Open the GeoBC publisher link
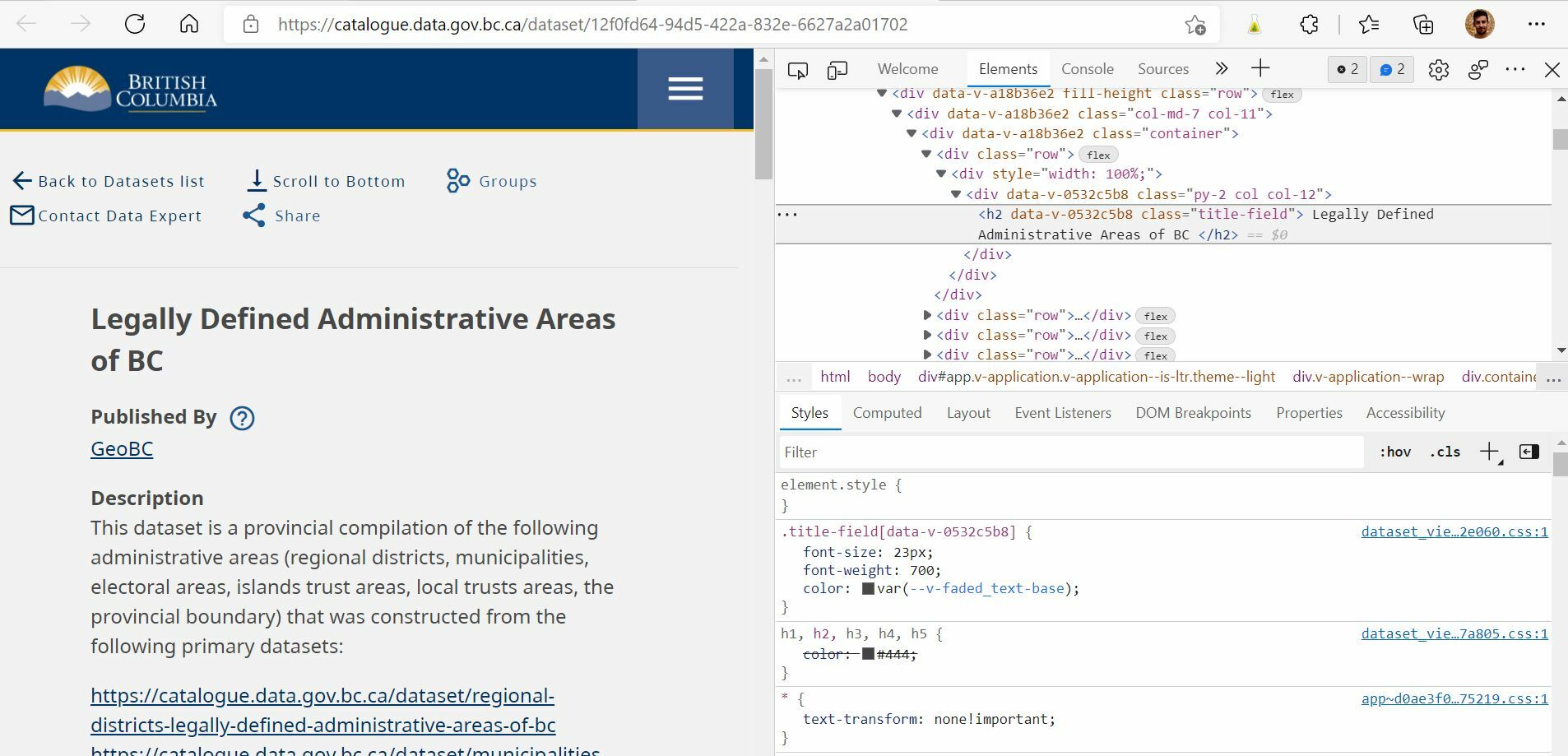The width and height of the screenshot is (1568, 756). click(122, 449)
